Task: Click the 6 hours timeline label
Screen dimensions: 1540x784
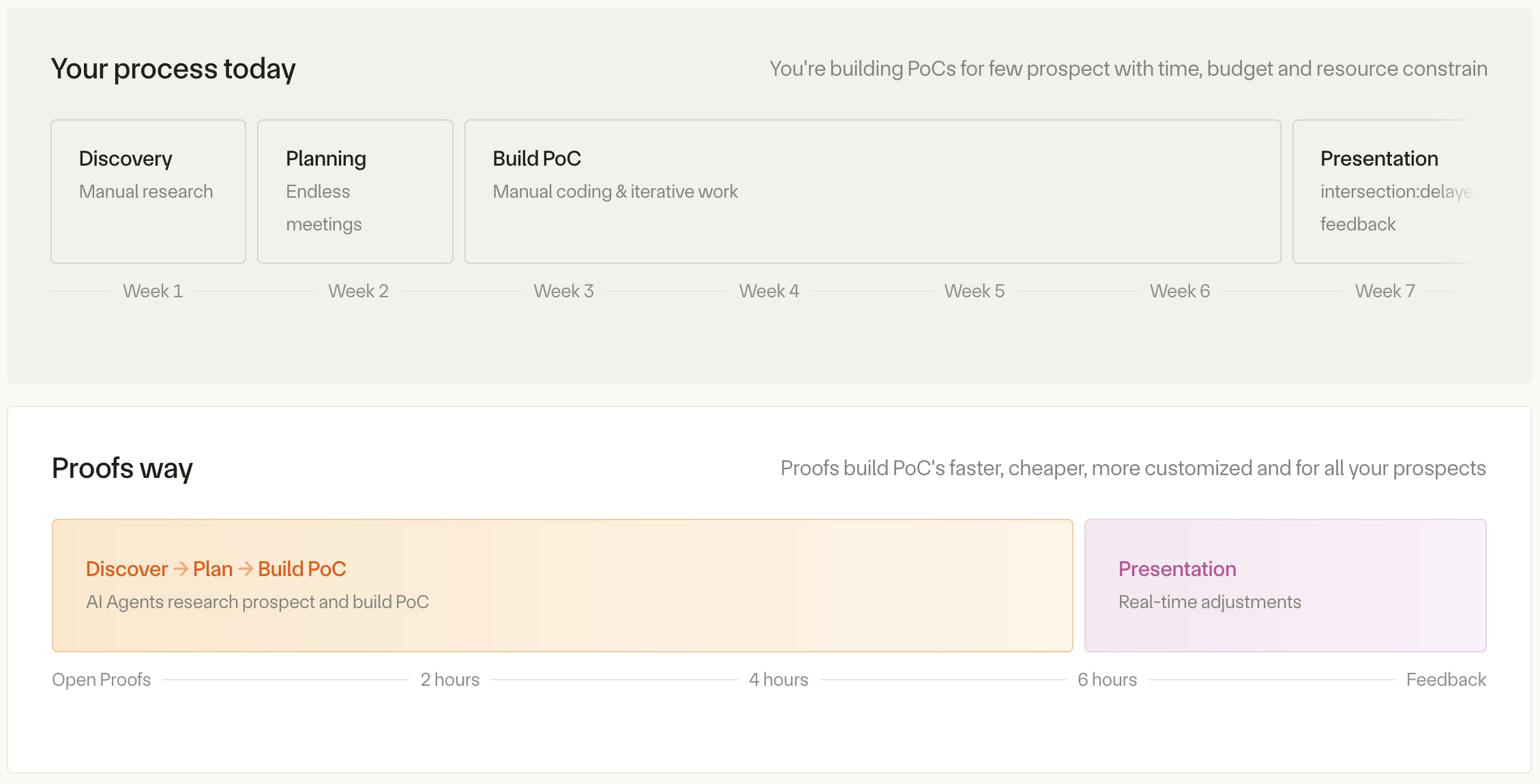Action: pyautogui.click(x=1107, y=680)
